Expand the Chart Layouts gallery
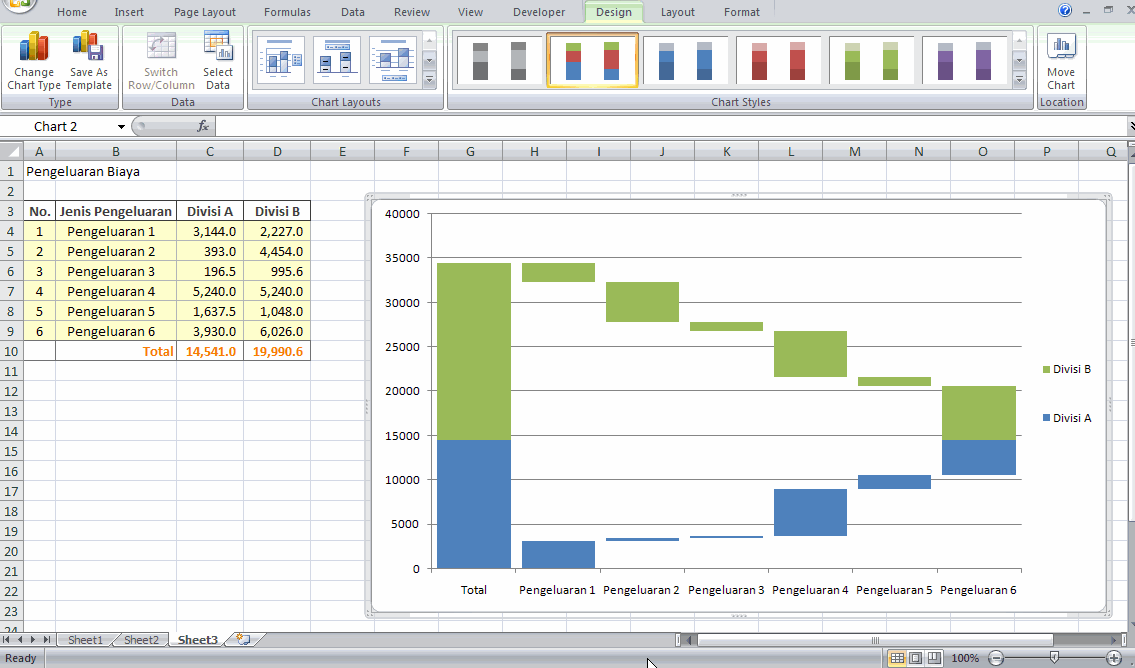This screenshot has height=668, width=1135. coord(430,76)
